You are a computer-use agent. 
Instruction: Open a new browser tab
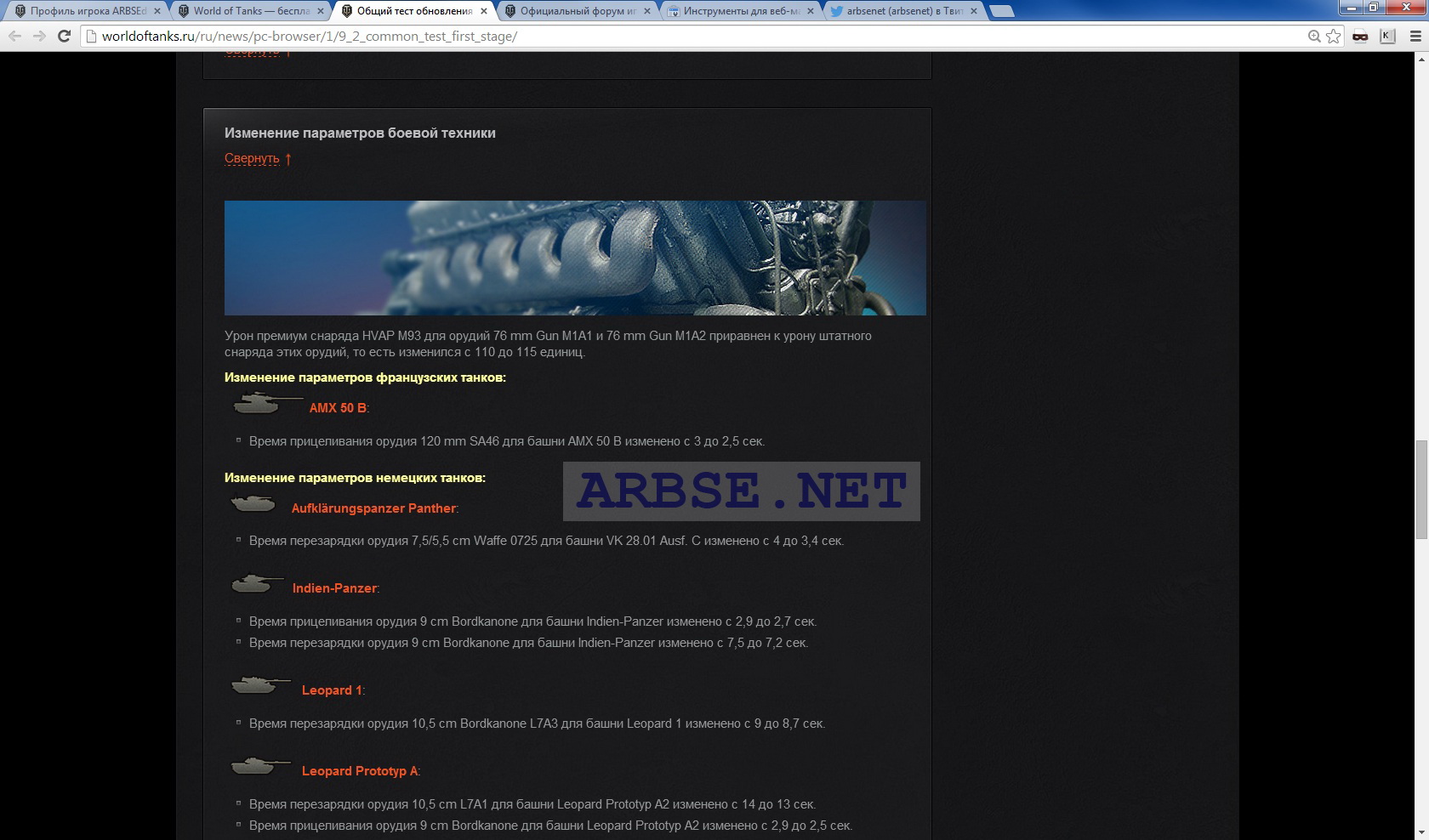click(1002, 11)
